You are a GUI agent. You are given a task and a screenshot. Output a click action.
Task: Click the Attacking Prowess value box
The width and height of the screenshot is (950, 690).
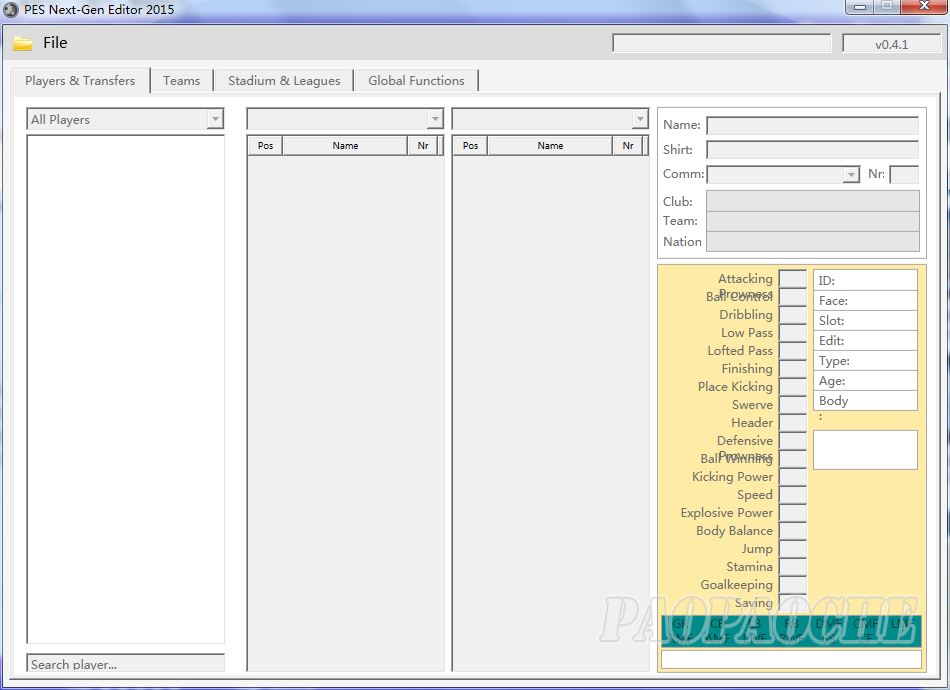(x=792, y=279)
